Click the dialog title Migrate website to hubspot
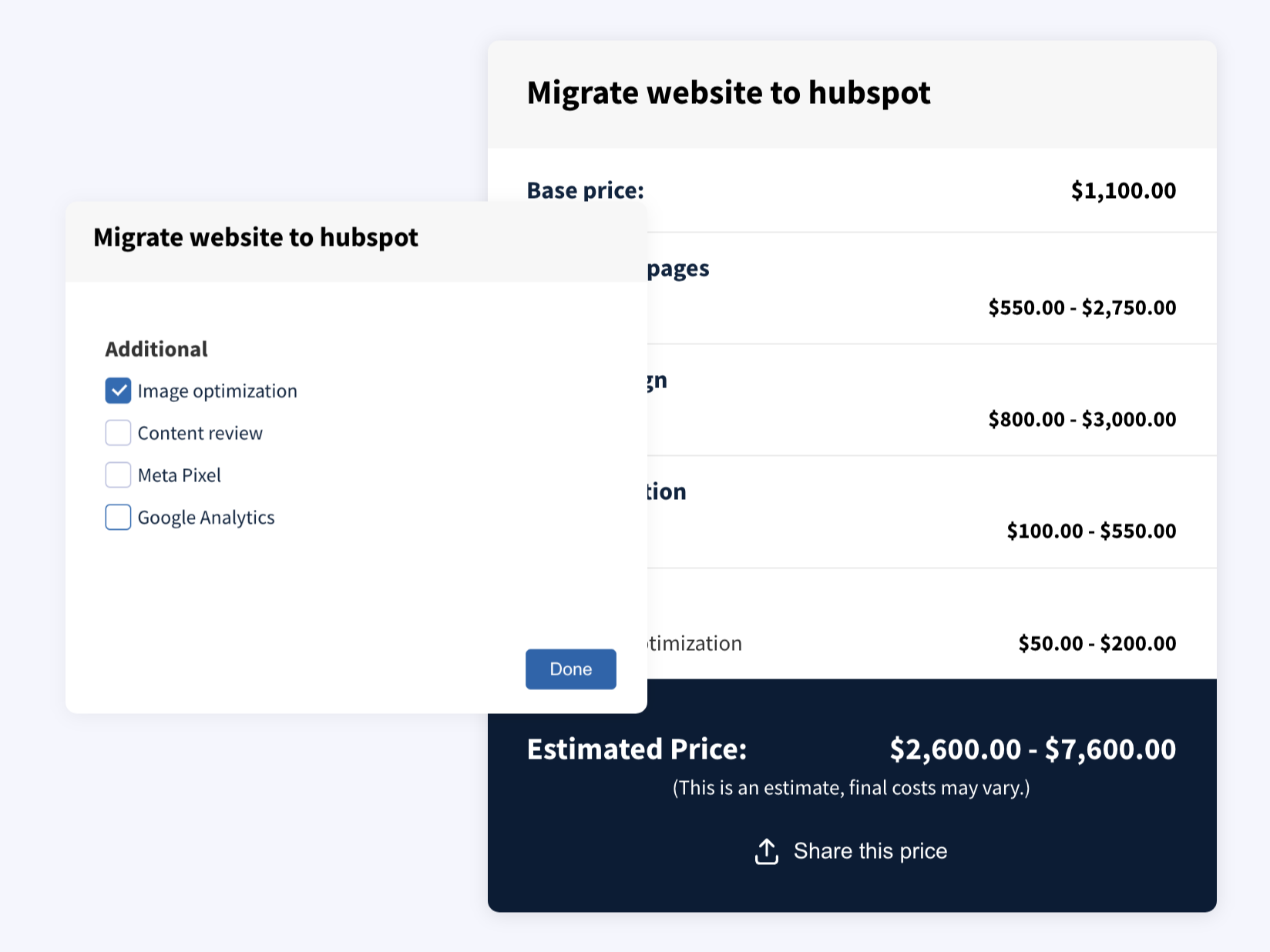1270x952 pixels. tap(255, 238)
